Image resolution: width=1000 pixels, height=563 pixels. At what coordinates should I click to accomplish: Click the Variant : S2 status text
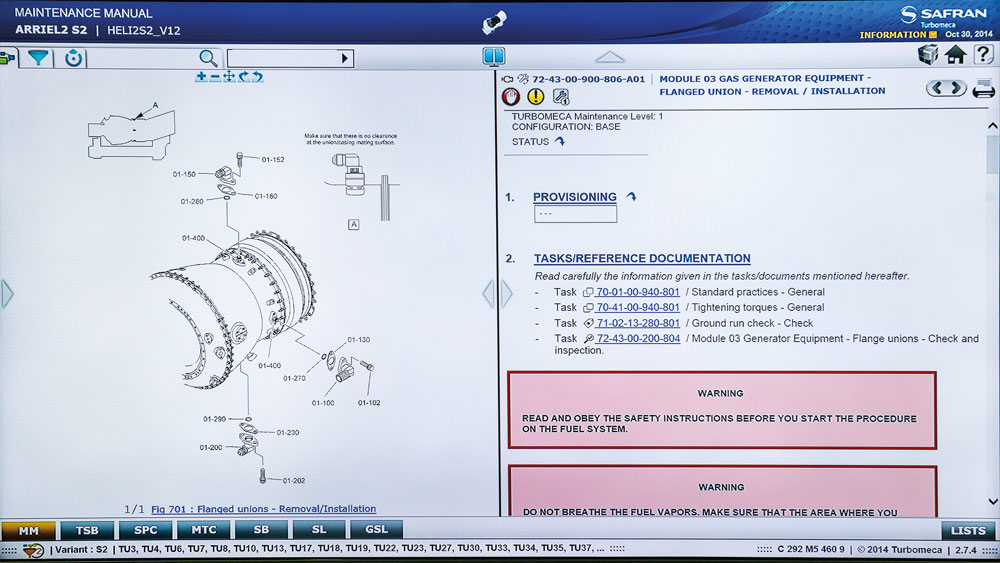tap(81, 550)
